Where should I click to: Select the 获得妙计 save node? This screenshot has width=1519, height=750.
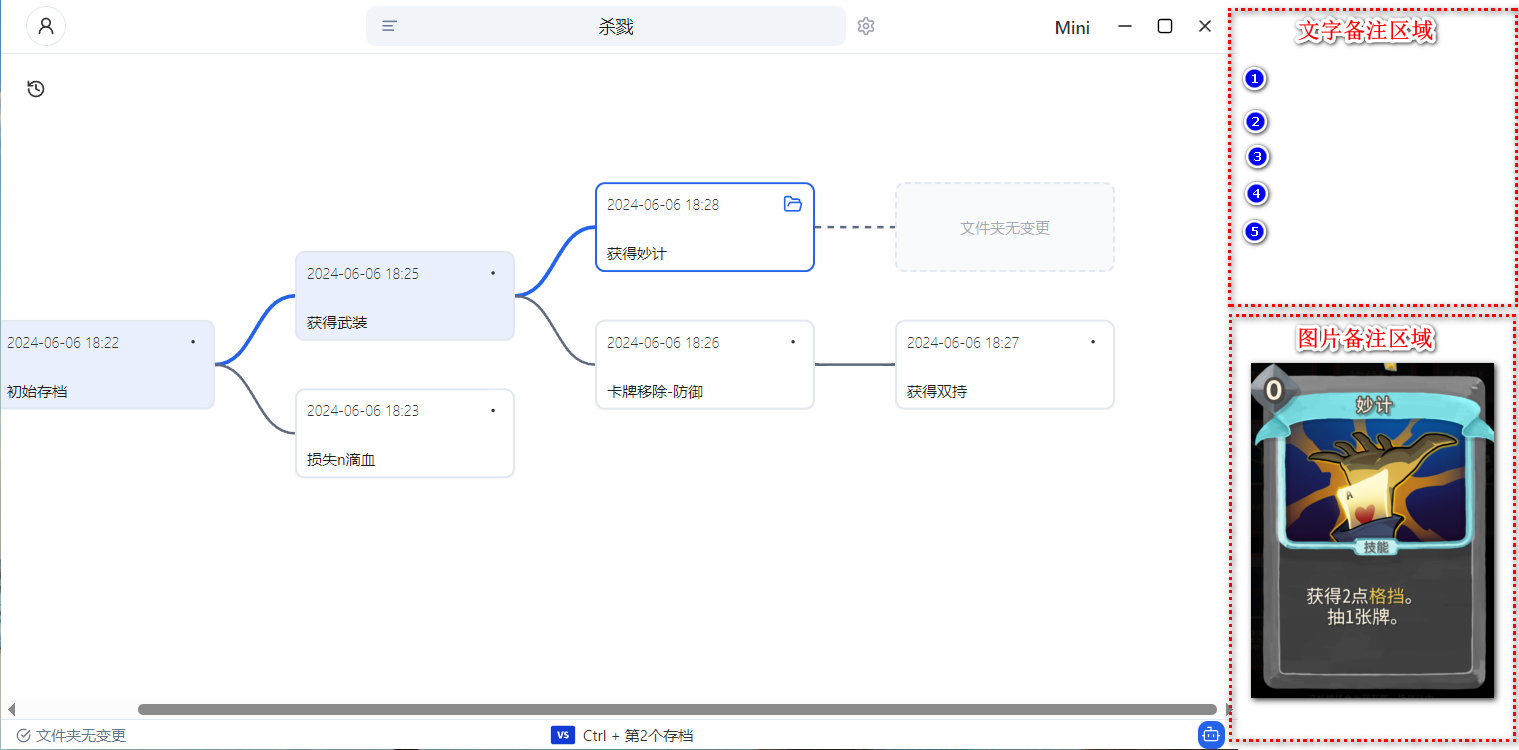point(705,227)
